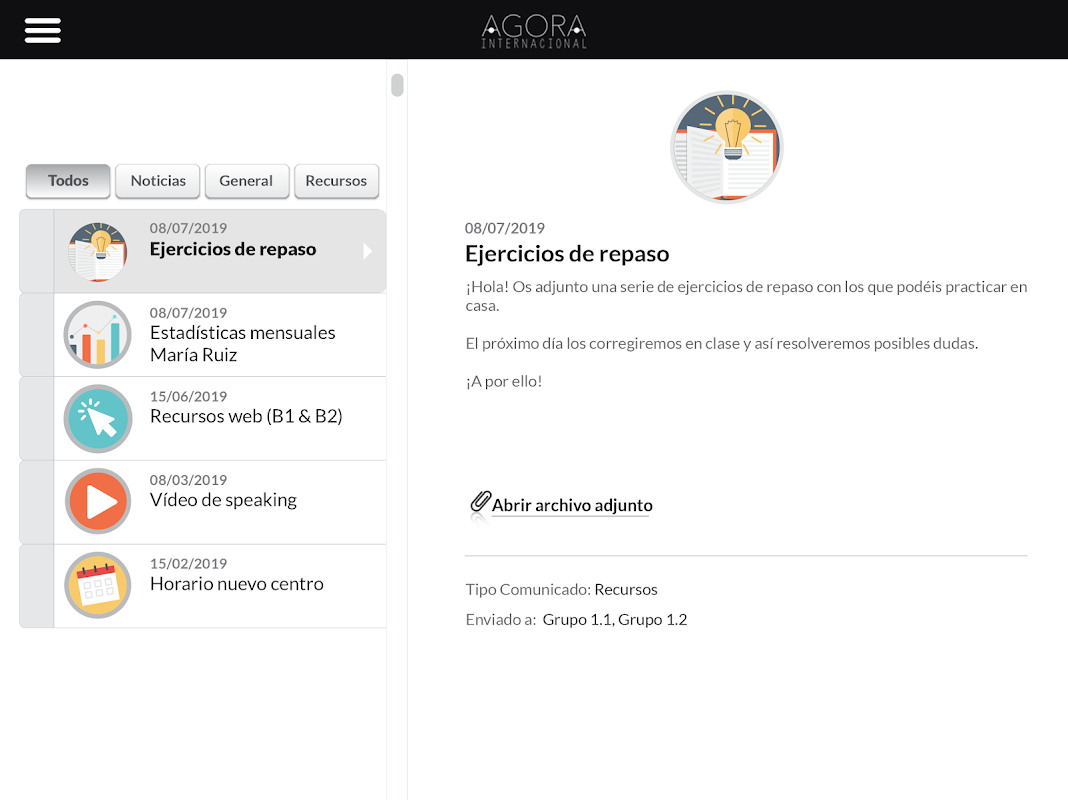Select Vídeo de speaking message
The width and height of the screenshot is (1068, 800).
[220, 502]
